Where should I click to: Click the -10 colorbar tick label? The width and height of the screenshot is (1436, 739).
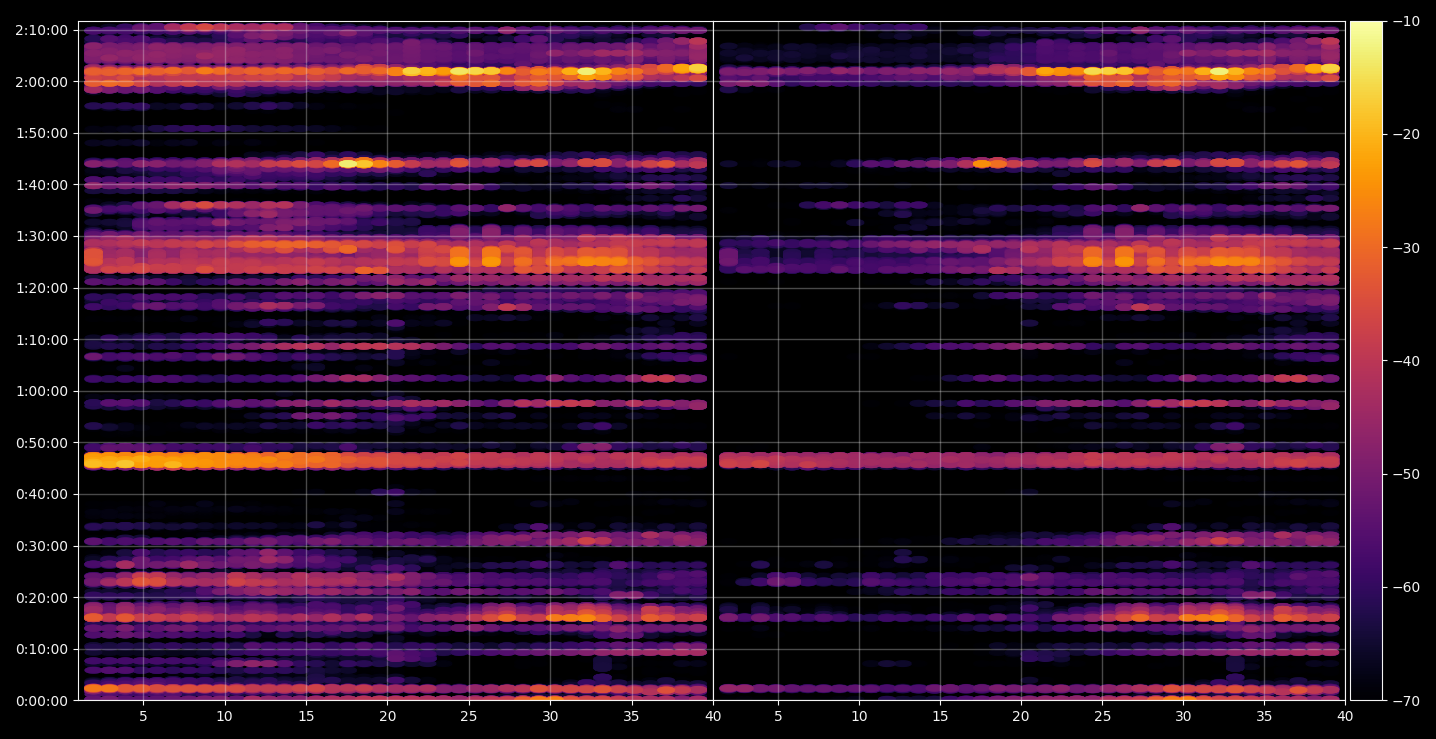pyautogui.click(x=1406, y=22)
